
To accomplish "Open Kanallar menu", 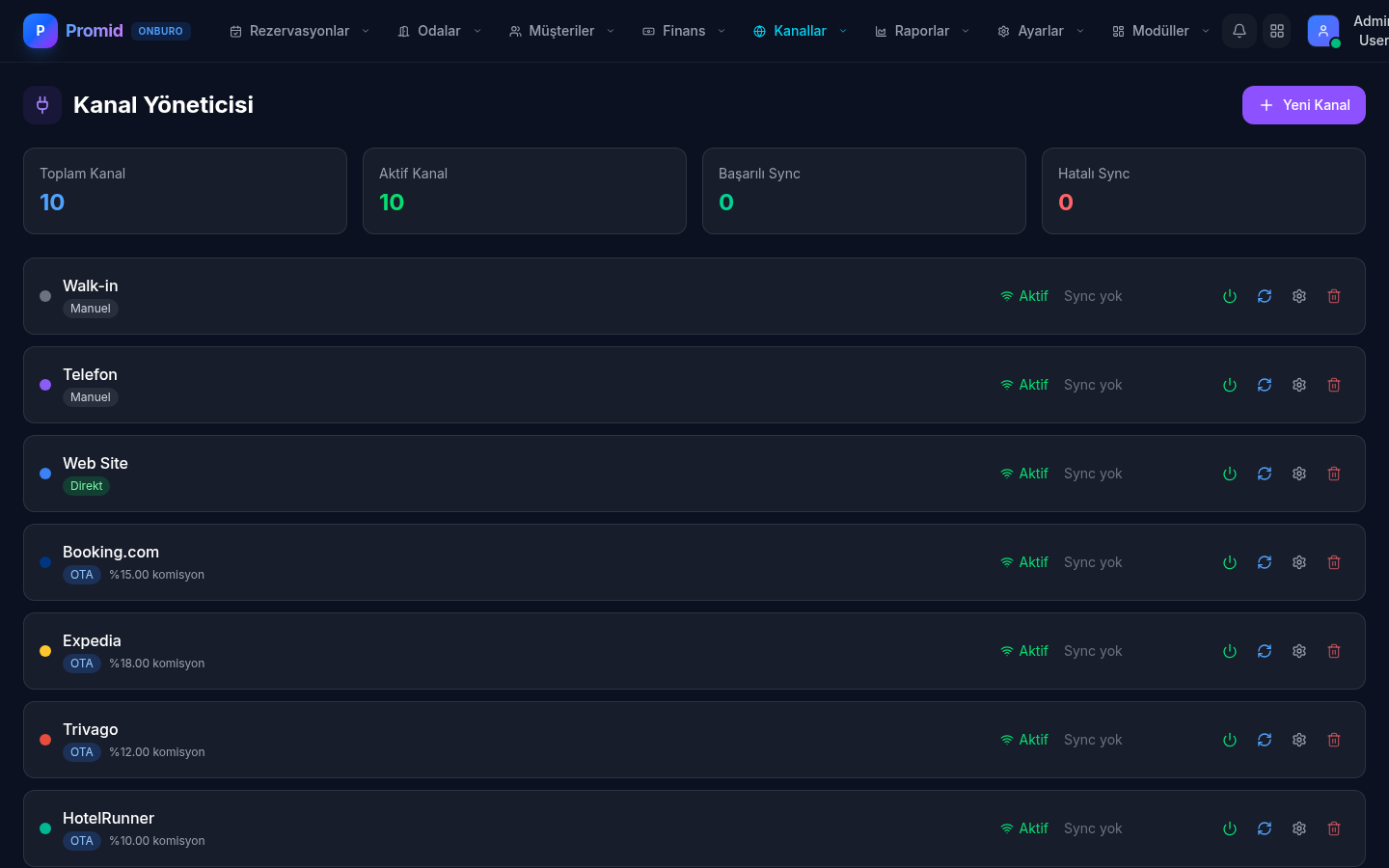I will pos(800,31).
